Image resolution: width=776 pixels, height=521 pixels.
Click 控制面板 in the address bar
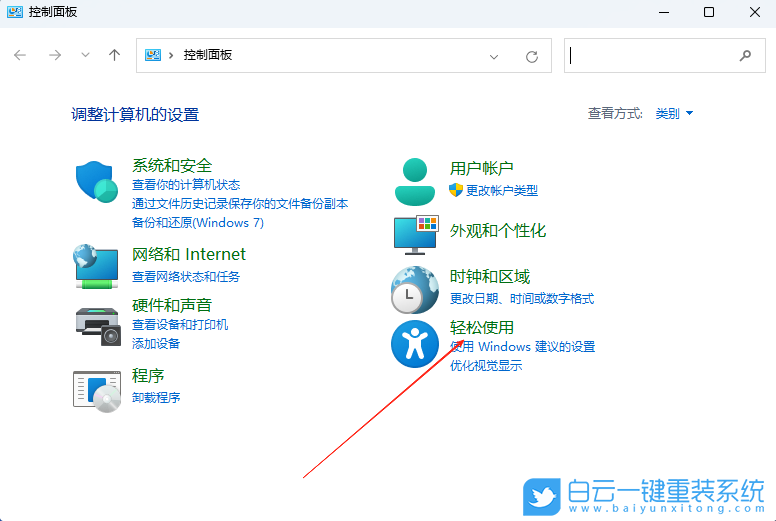tap(208, 55)
